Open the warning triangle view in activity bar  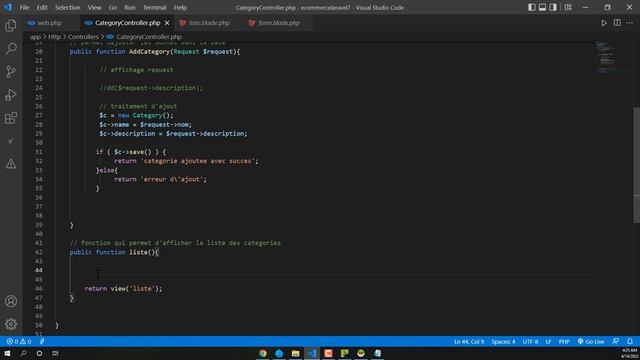coord(11,164)
